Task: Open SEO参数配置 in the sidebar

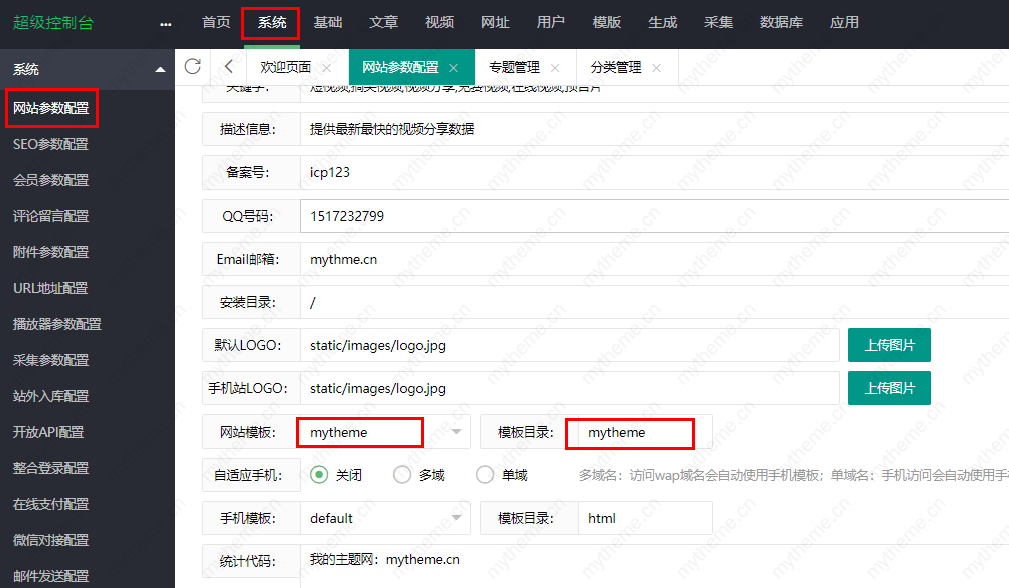Action: tap(51, 144)
